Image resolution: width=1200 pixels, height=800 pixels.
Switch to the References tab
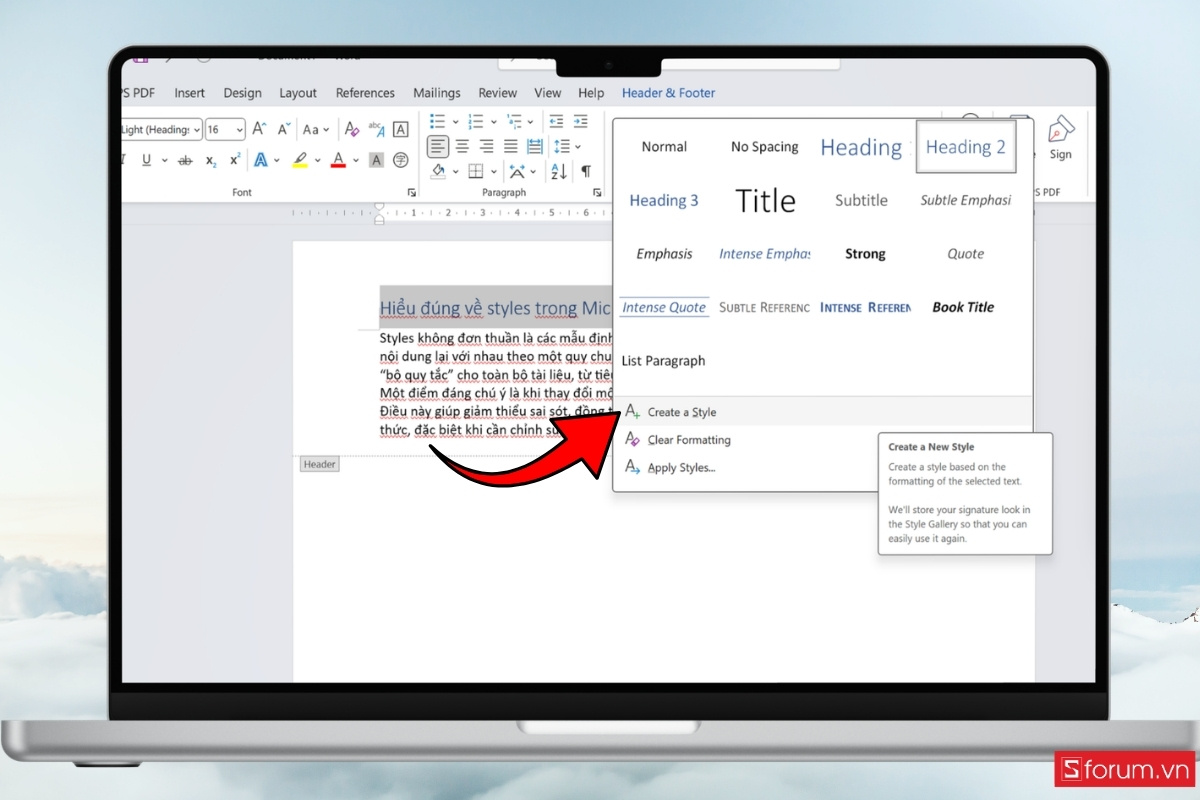pos(365,93)
